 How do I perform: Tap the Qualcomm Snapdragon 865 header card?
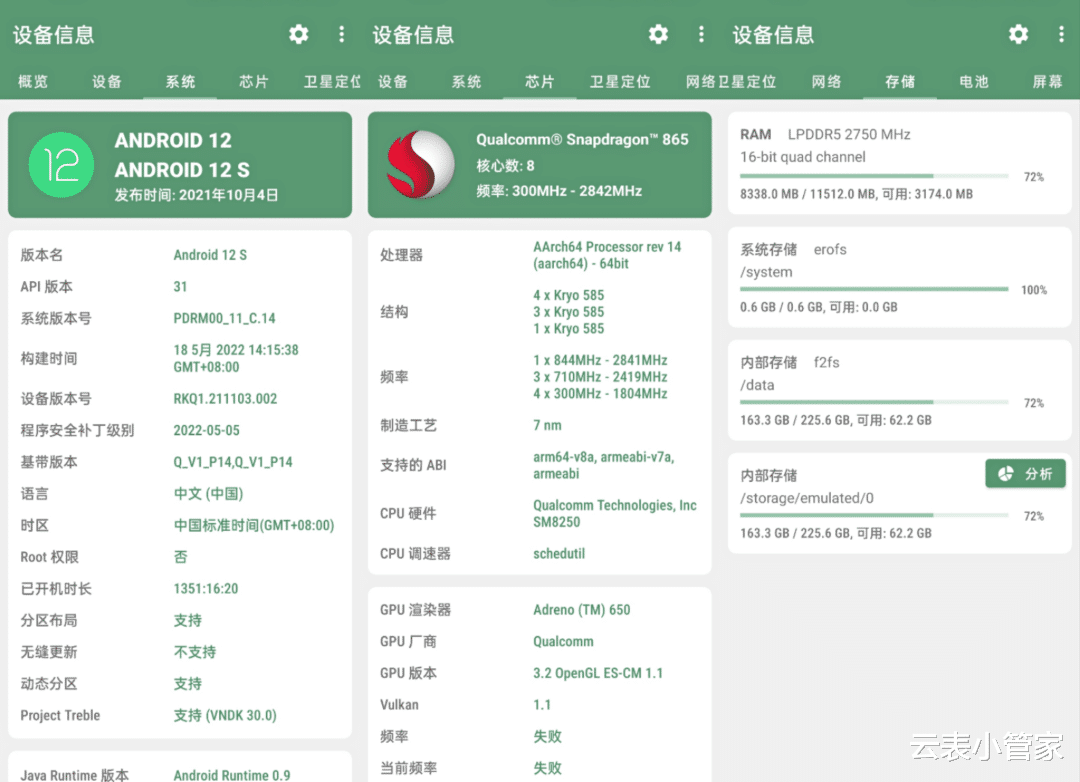click(539, 165)
